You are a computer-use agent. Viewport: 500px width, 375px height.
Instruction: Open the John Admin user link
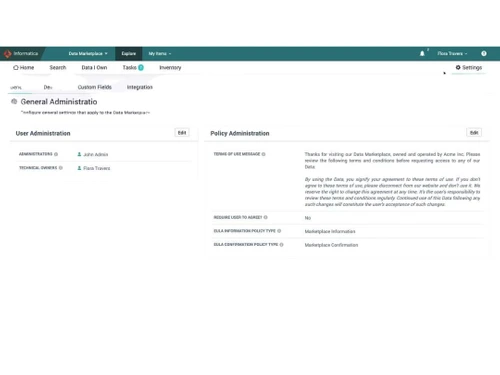tap(96, 154)
